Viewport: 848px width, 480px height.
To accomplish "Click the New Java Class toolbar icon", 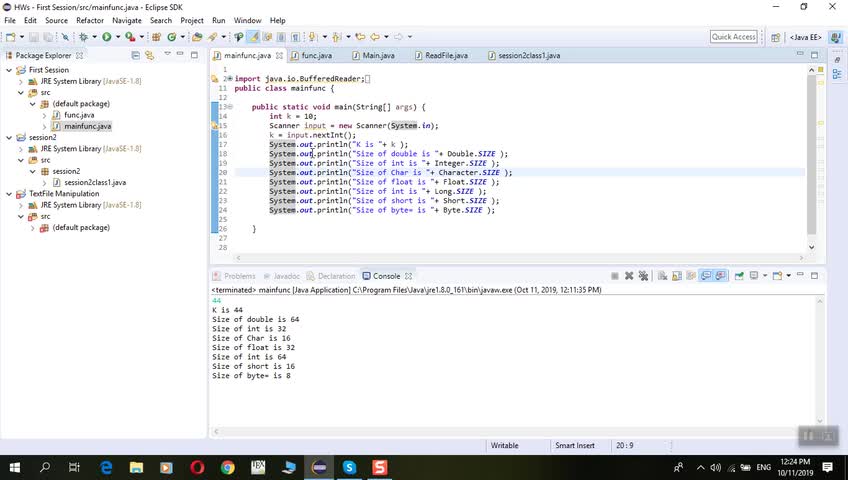I will [171, 37].
